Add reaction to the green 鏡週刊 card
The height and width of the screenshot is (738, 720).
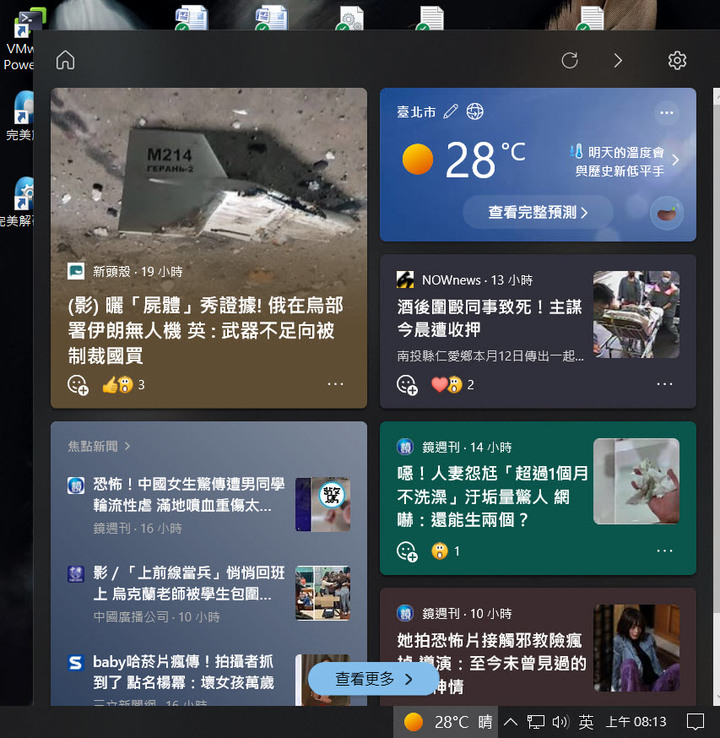pos(408,551)
